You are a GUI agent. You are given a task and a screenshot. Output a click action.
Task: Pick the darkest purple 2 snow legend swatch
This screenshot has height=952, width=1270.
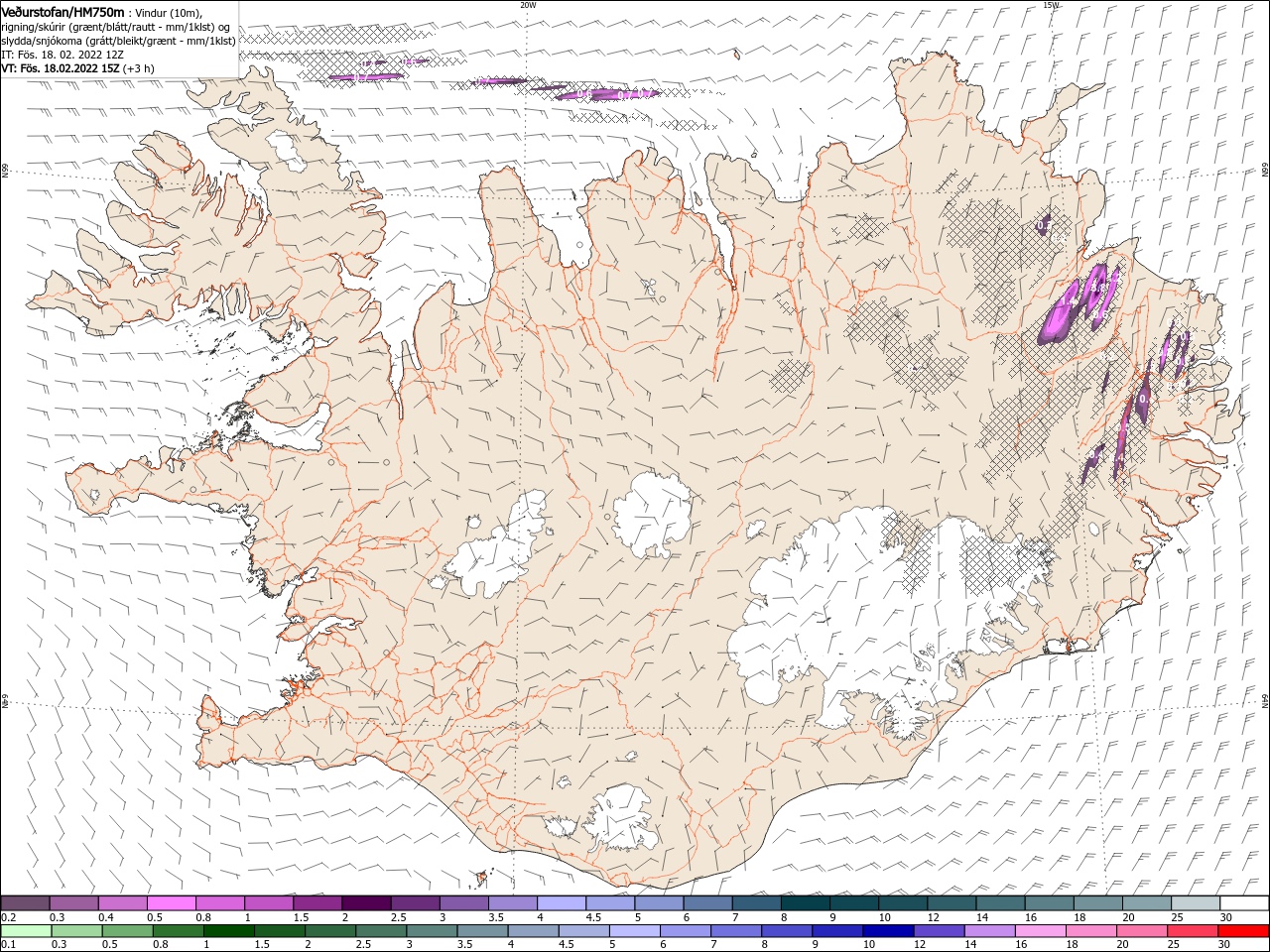coord(366,903)
